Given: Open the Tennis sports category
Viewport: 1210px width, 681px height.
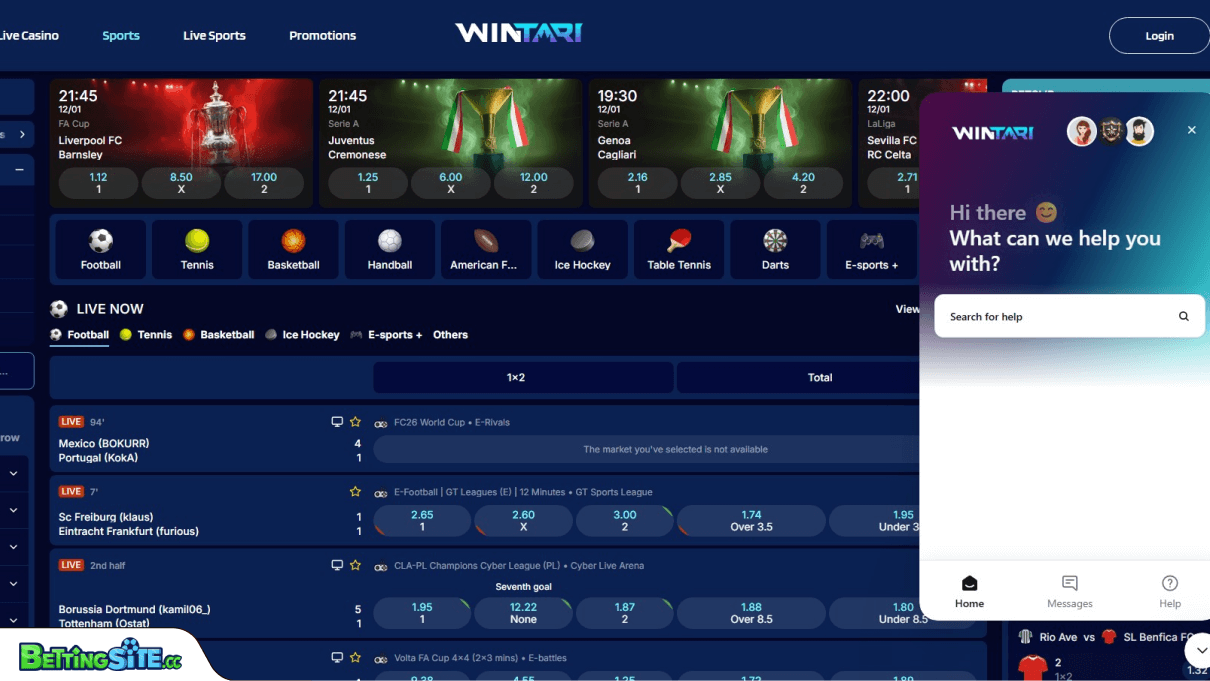Looking at the screenshot, I should coord(196,249).
